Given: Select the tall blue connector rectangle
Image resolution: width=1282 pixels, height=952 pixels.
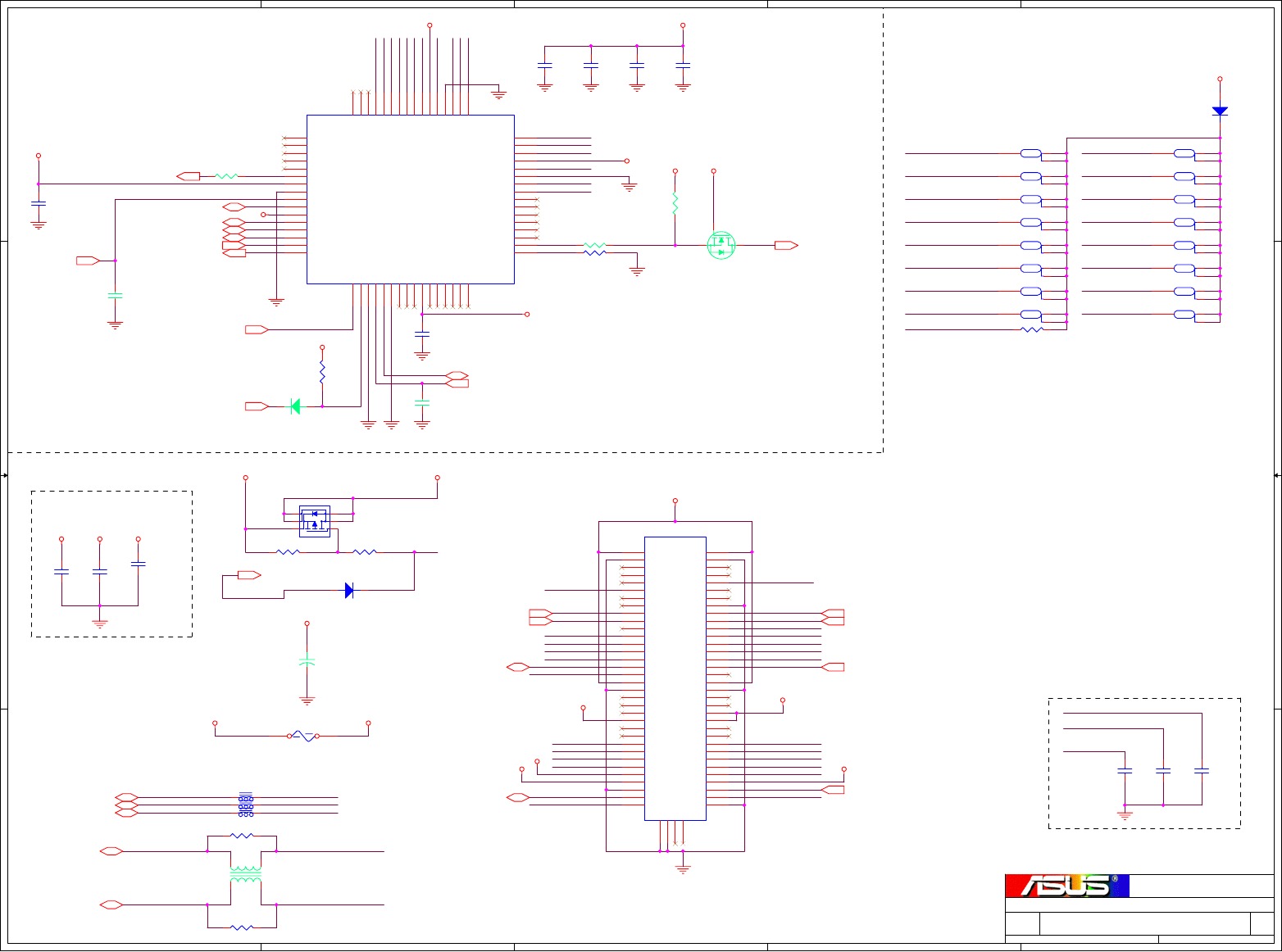Looking at the screenshot, I should click(x=675, y=678).
